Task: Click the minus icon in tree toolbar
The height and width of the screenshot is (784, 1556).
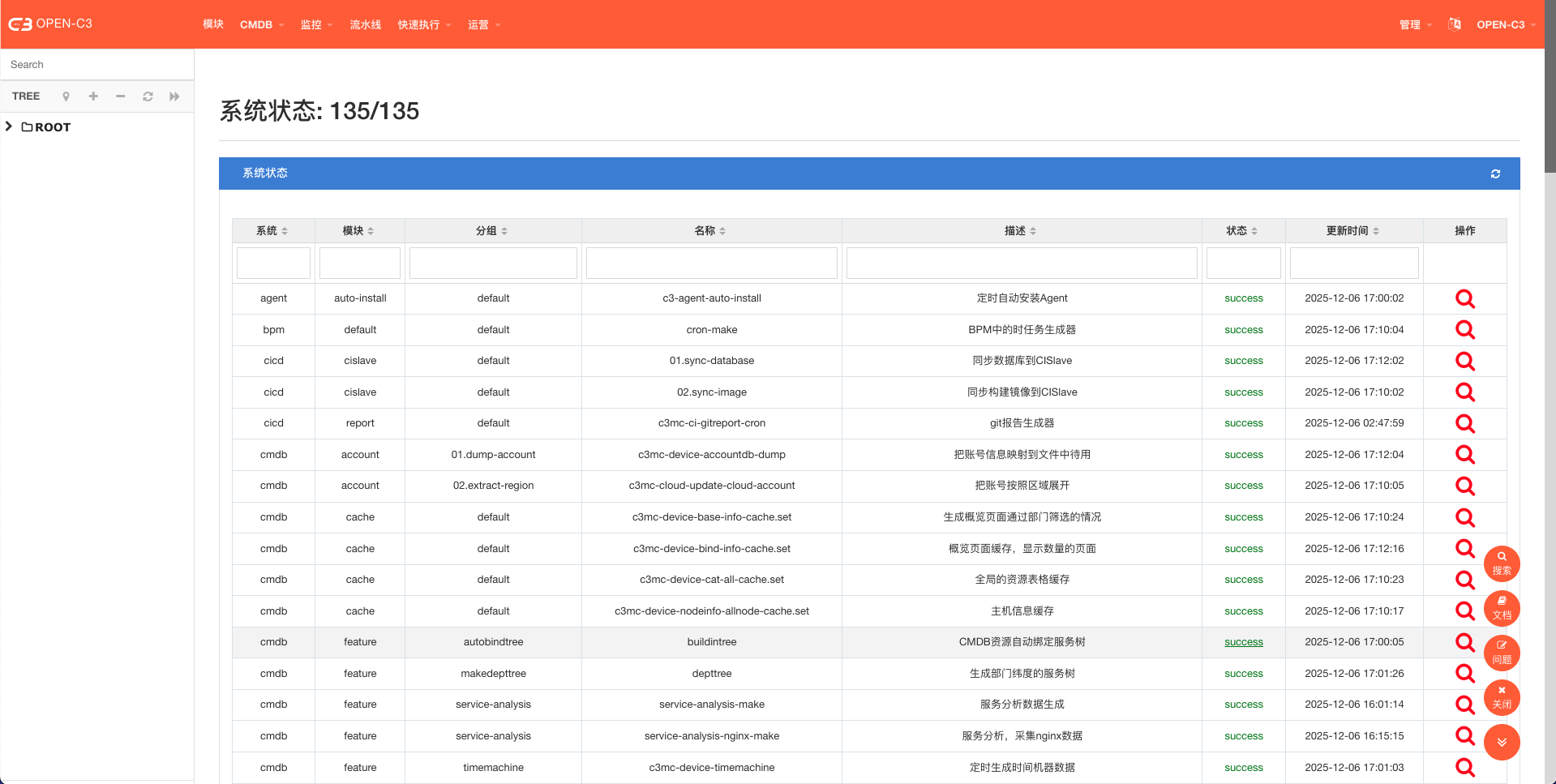Action: [120, 96]
